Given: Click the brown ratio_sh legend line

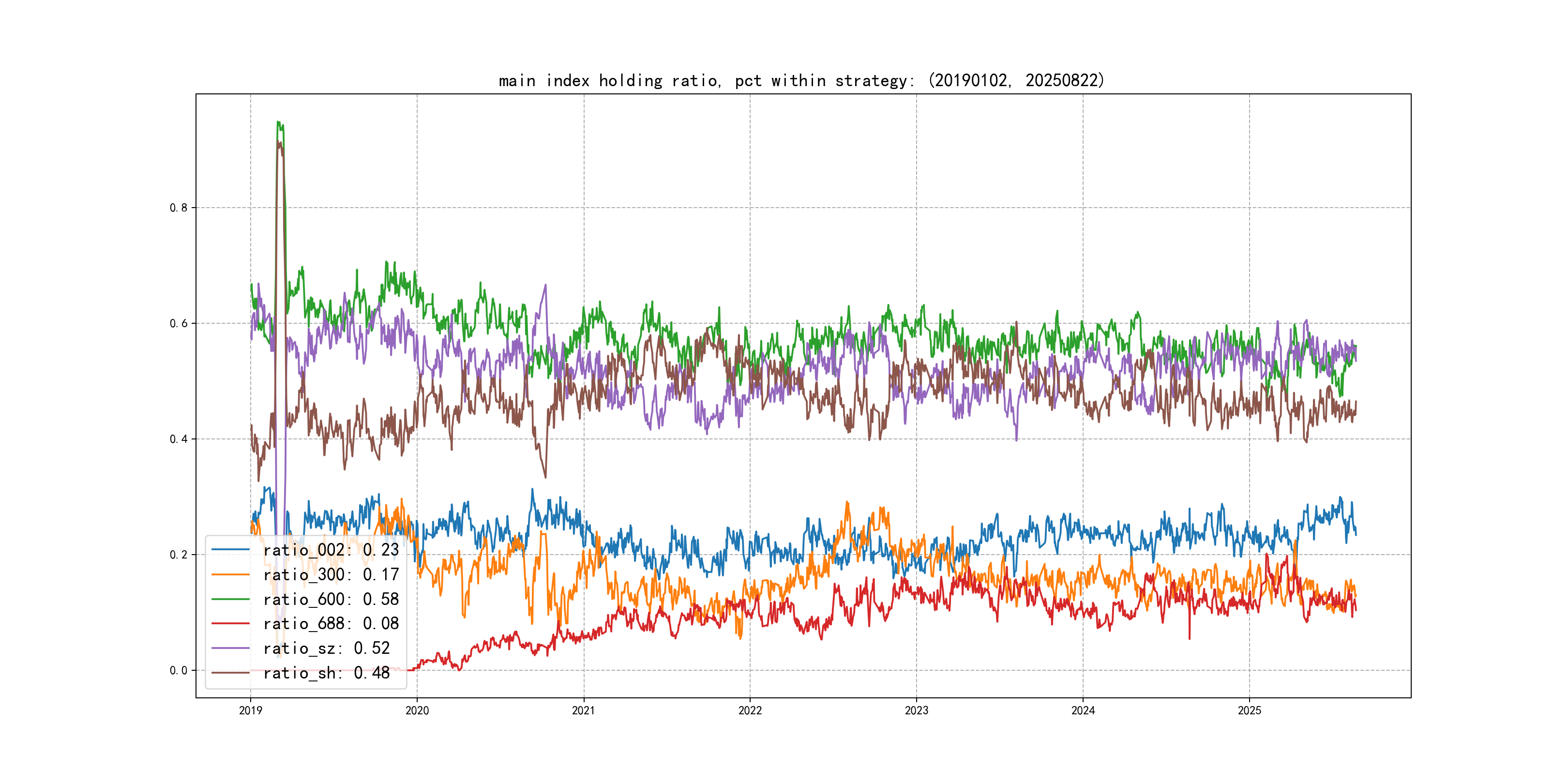Looking at the screenshot, I should 230,673.
